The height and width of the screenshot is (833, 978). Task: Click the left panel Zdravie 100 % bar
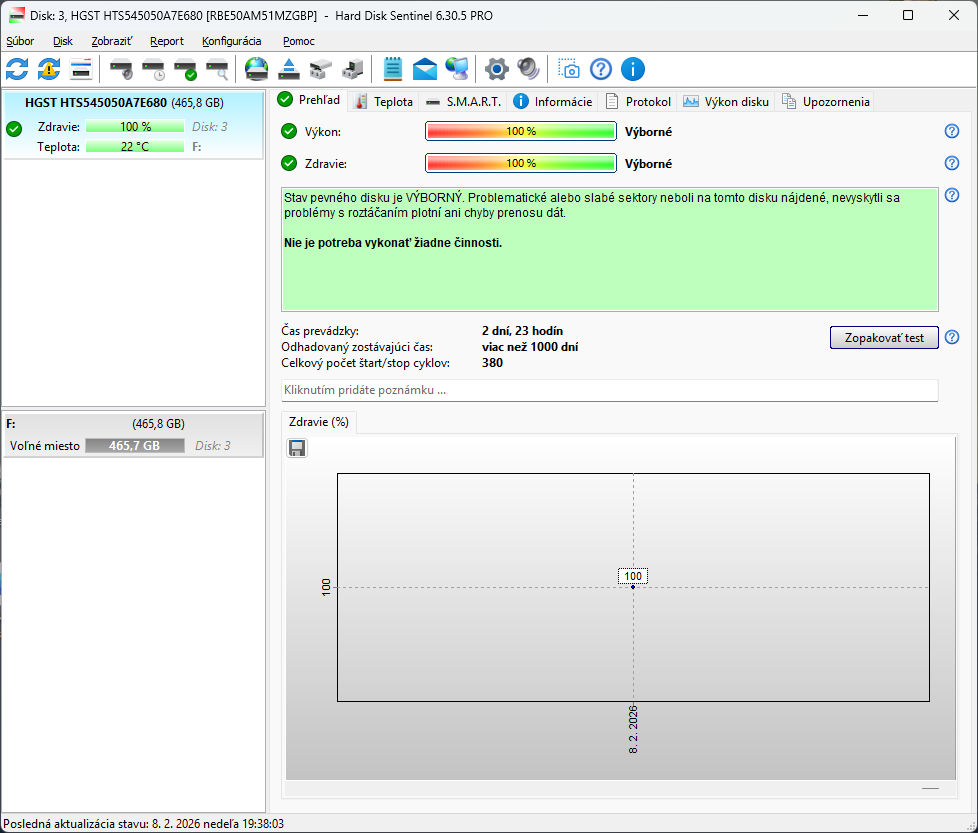click(135, 127)
